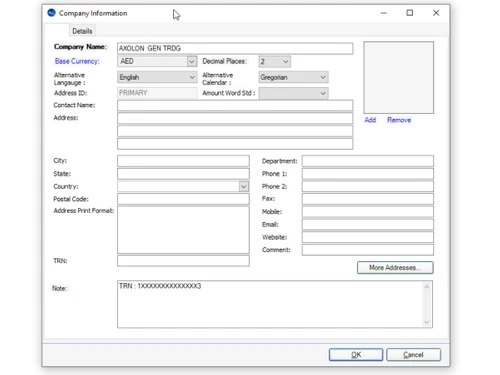Minimize the Company Information window
The height and width of the screenshot is (375, 500).
(x=384, y=13)
